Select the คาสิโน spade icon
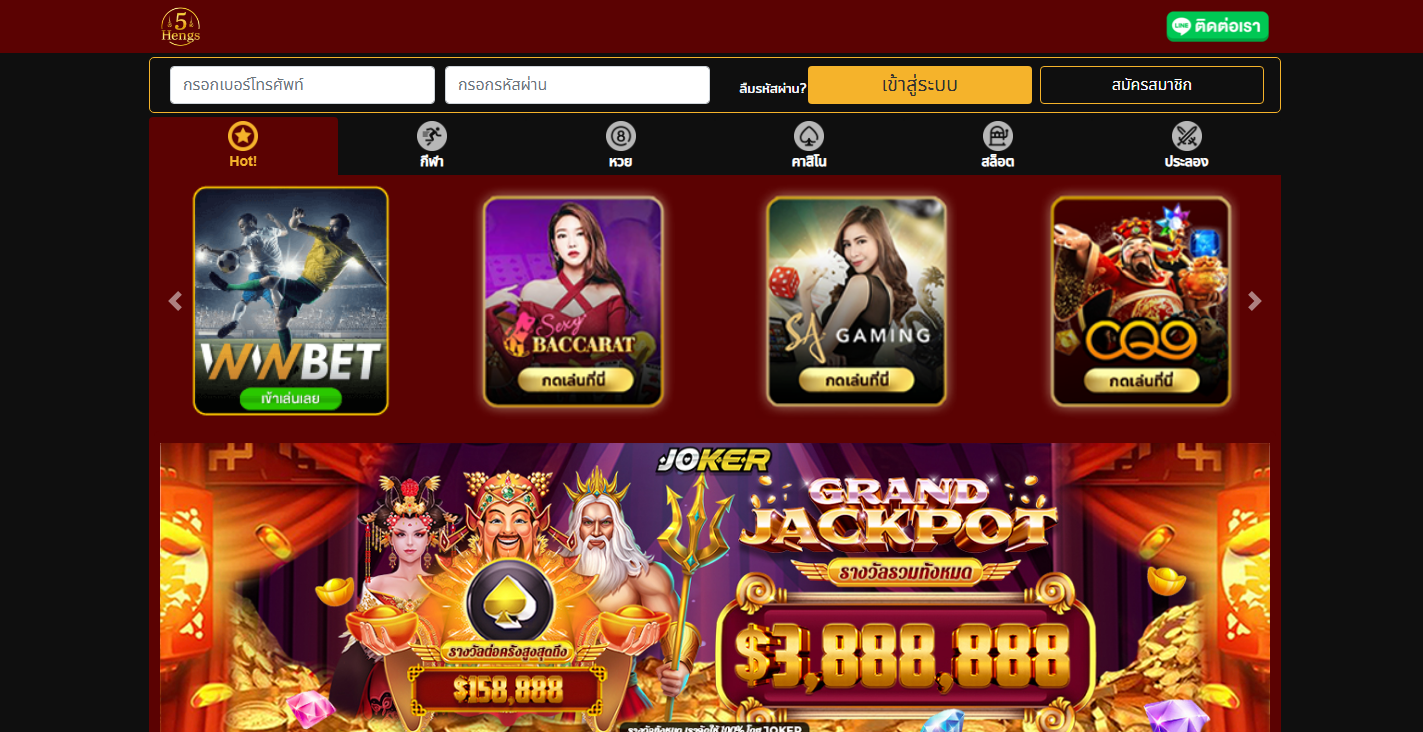1423x732 pixels. 809,136
